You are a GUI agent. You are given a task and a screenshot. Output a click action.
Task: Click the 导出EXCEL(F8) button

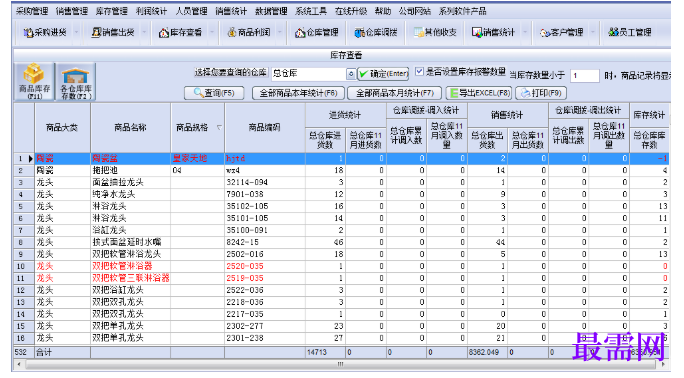coord(479,93)
